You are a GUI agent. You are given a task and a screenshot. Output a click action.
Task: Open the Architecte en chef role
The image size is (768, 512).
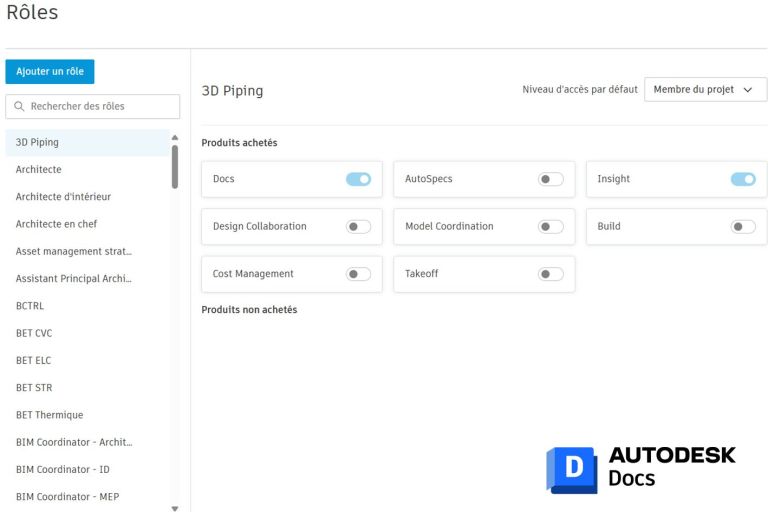pos(88,224)
